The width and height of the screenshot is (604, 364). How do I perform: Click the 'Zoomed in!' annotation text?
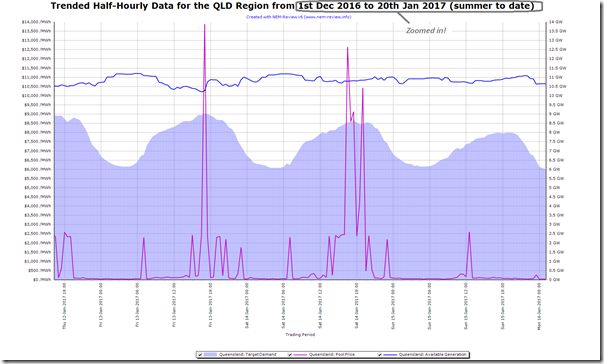426,30
